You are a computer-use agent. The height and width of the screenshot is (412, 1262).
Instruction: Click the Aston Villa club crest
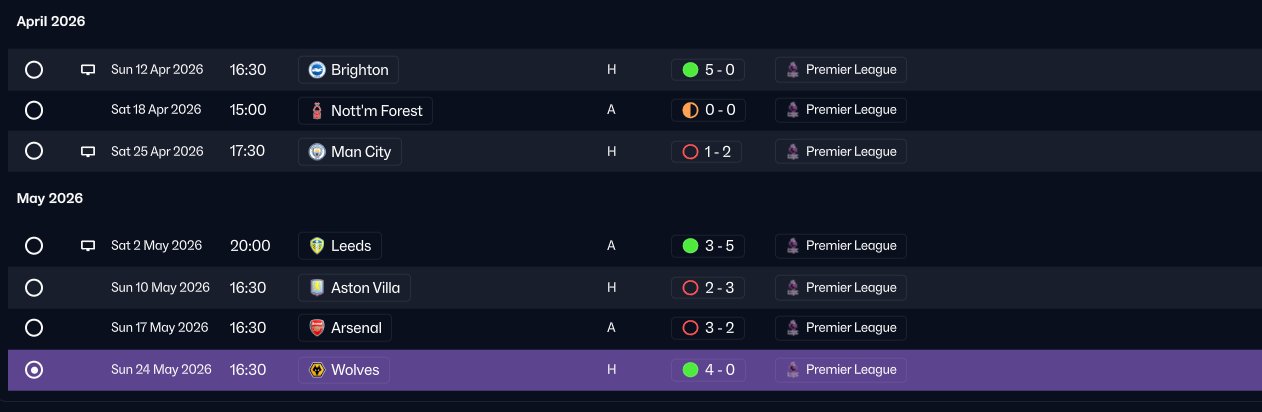(317, 288)
